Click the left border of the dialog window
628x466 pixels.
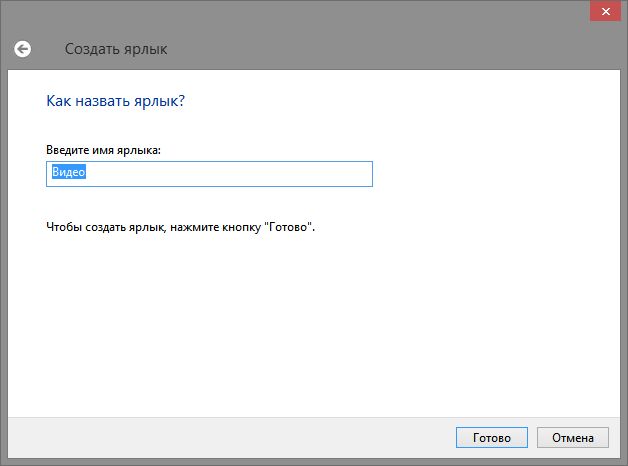pyautogui.click(x=3, y=250)
